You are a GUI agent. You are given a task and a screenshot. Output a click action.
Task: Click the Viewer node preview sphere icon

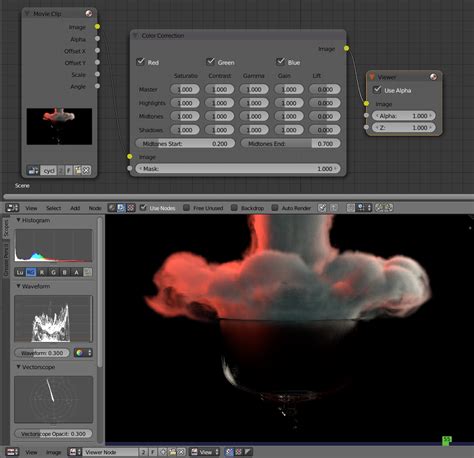coord(433,77)
